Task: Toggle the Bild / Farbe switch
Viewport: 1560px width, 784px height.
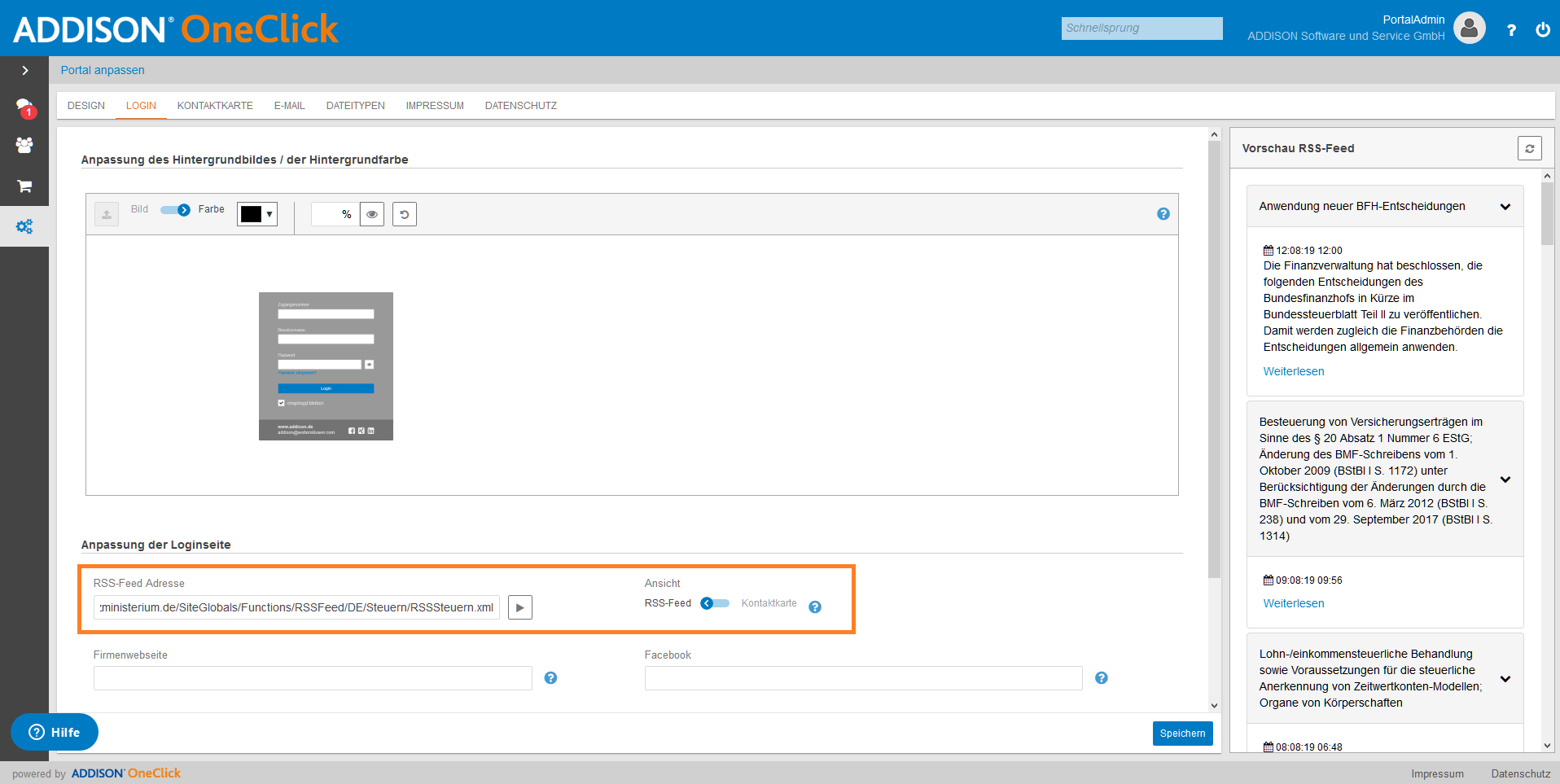Action: [176, 210]
